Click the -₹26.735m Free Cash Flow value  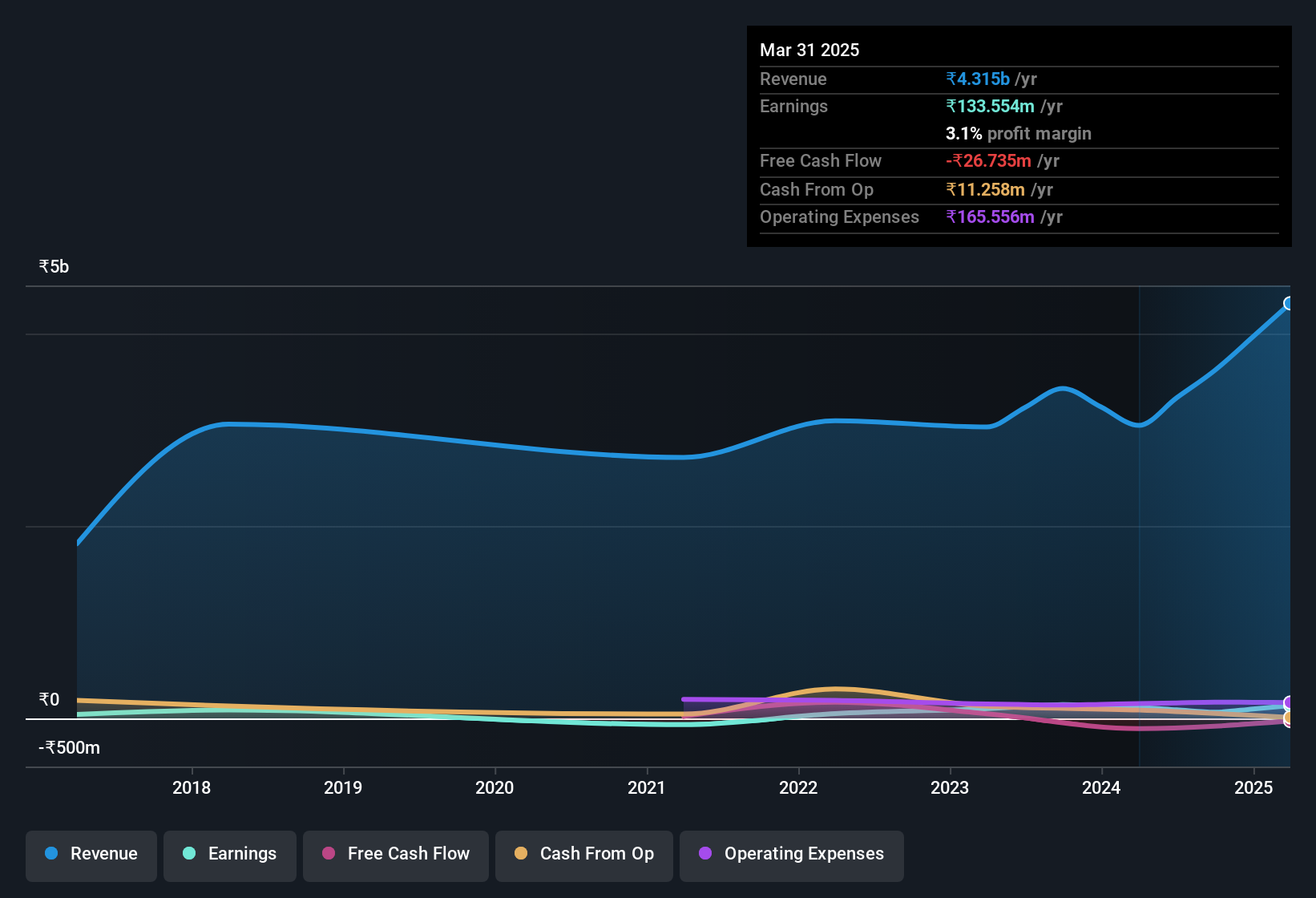pos(989,160)
